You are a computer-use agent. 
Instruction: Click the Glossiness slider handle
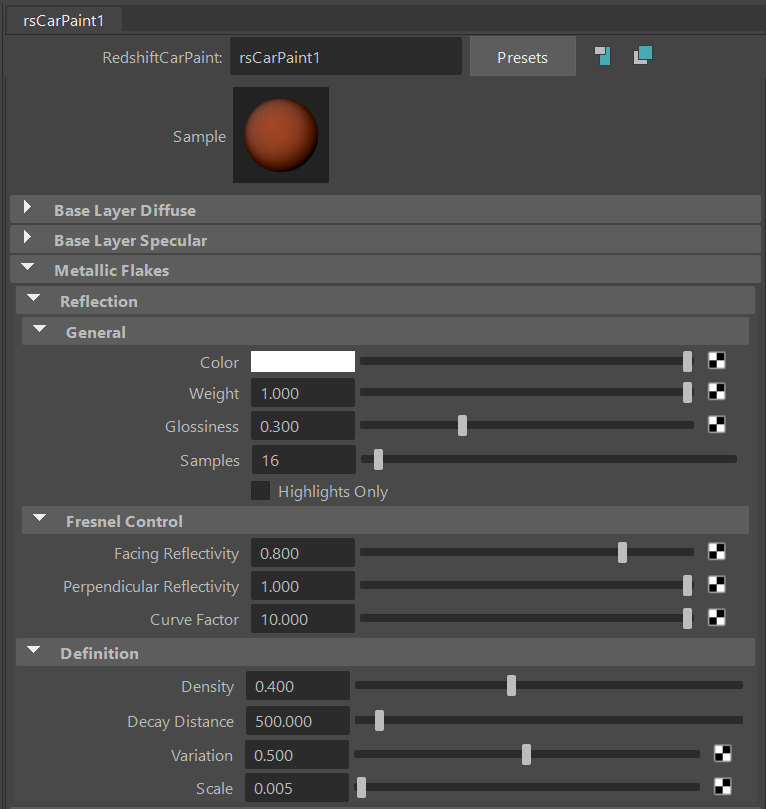pos(462,426)
